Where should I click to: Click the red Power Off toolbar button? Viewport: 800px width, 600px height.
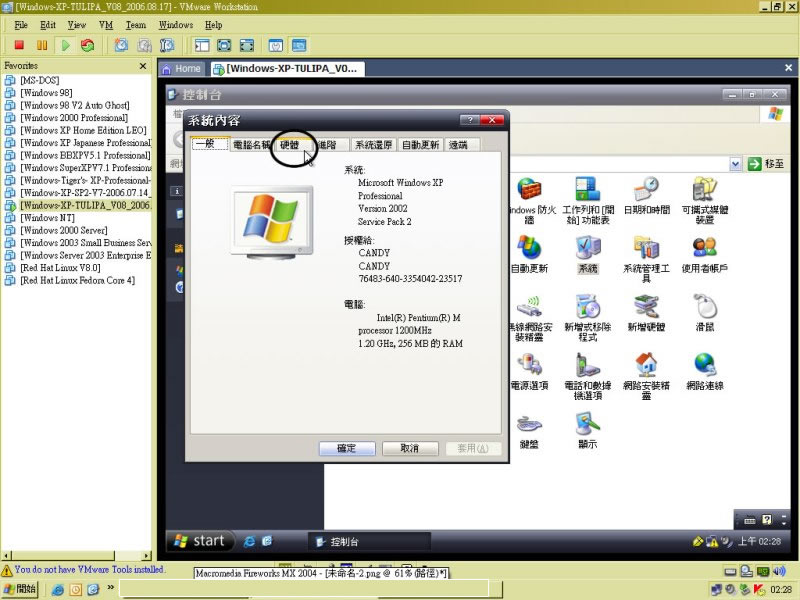point(19,45)
